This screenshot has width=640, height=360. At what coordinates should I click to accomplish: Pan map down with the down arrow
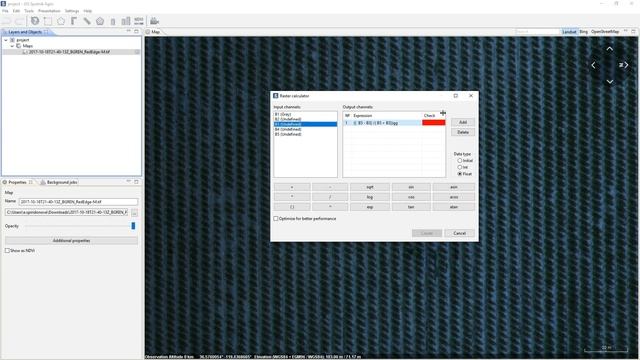(x=609, y=82)
